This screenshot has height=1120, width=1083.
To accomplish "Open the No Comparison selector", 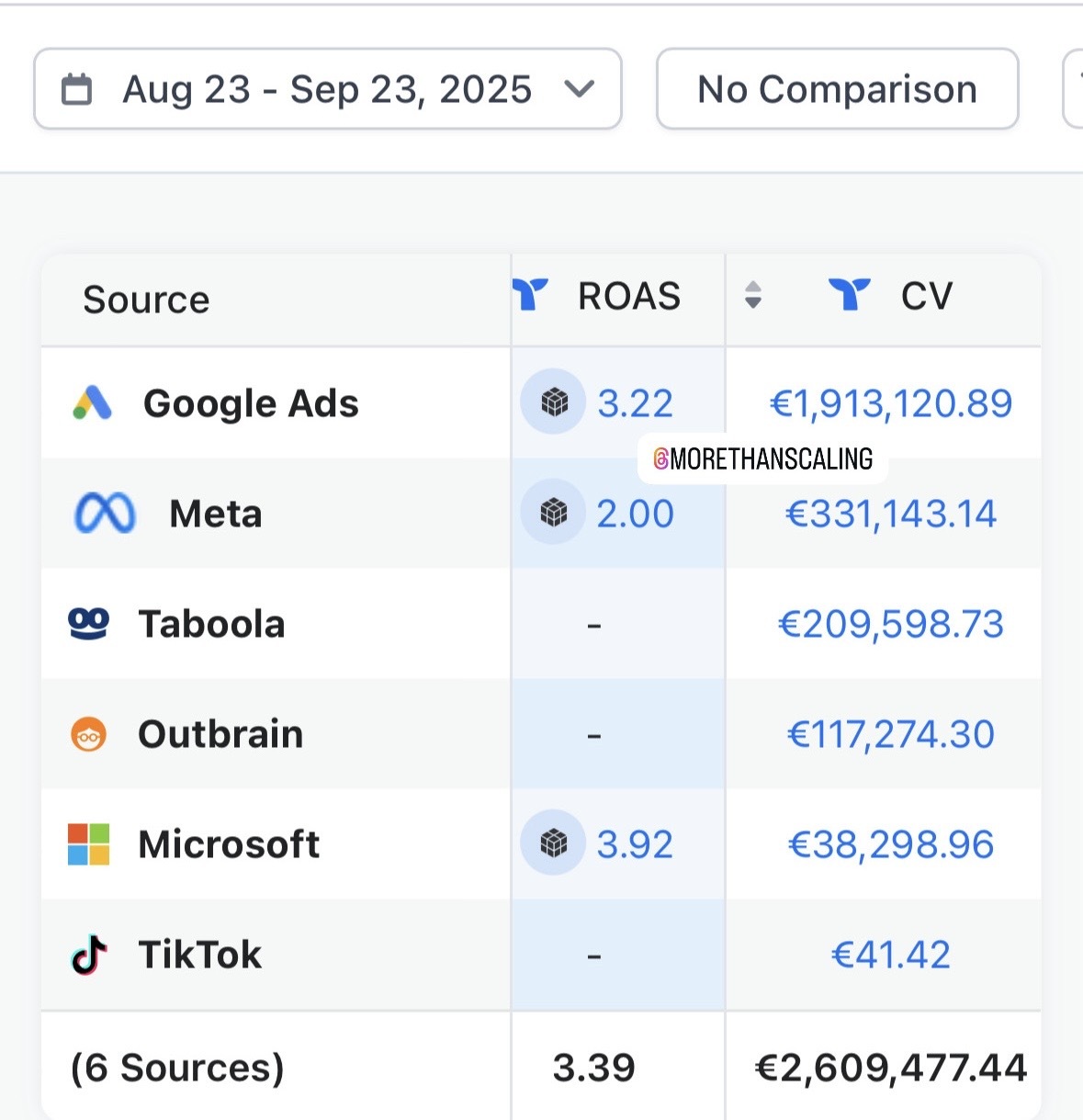I will click(837, 89).
